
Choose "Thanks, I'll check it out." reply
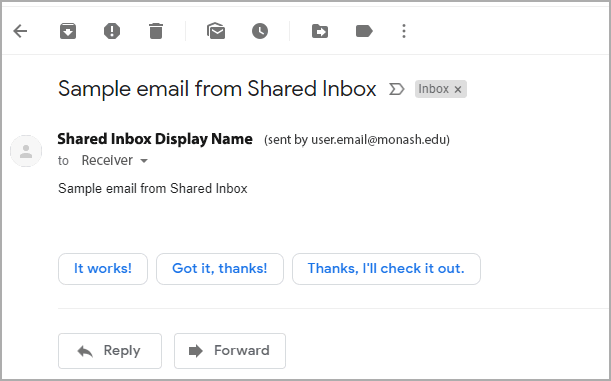pyautogui.click(x=386, y=269)
